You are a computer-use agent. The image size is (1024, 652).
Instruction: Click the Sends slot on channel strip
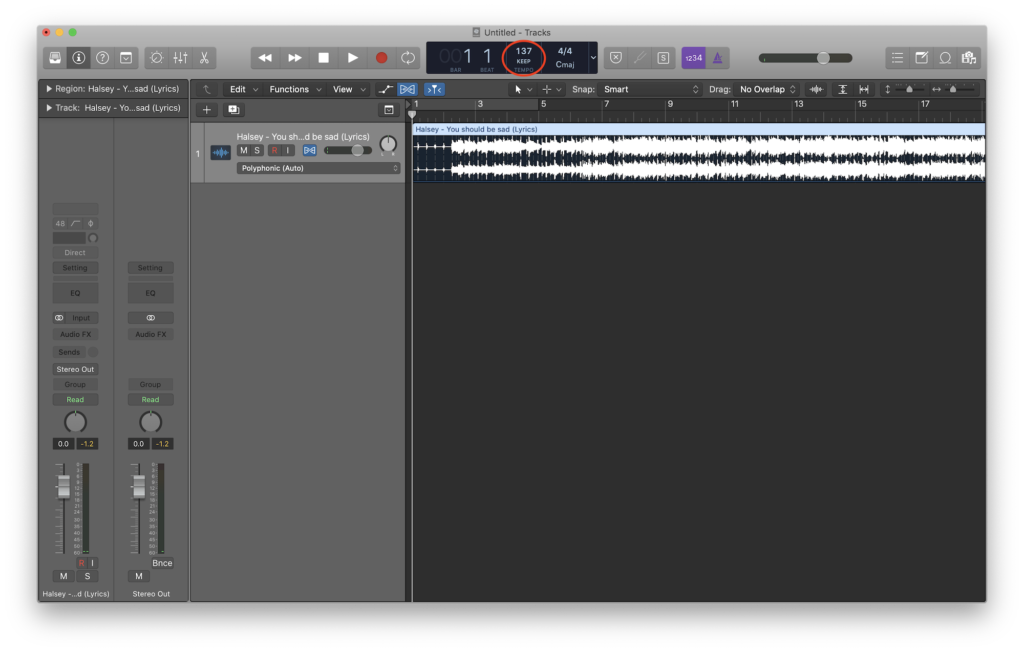click(x=69, y=352)
